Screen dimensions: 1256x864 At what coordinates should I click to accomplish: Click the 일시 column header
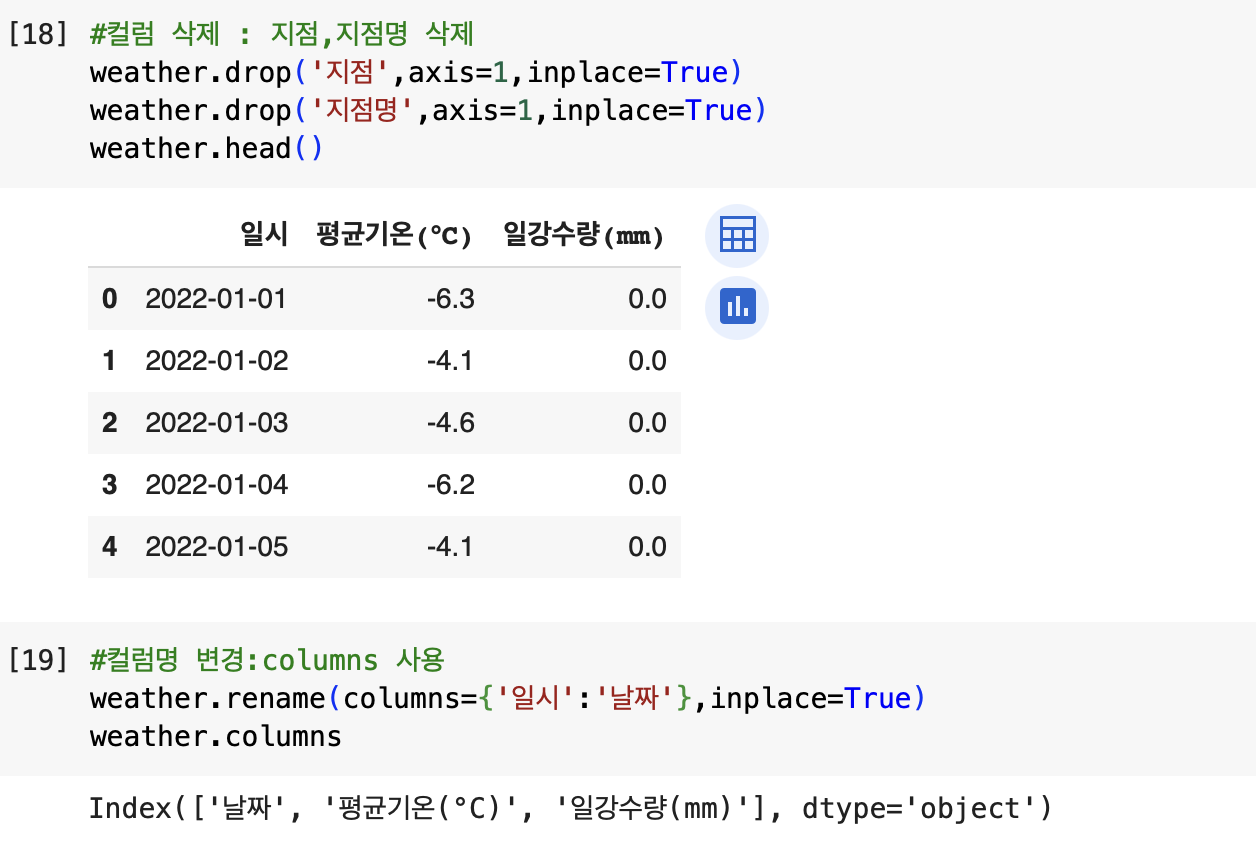264,236
